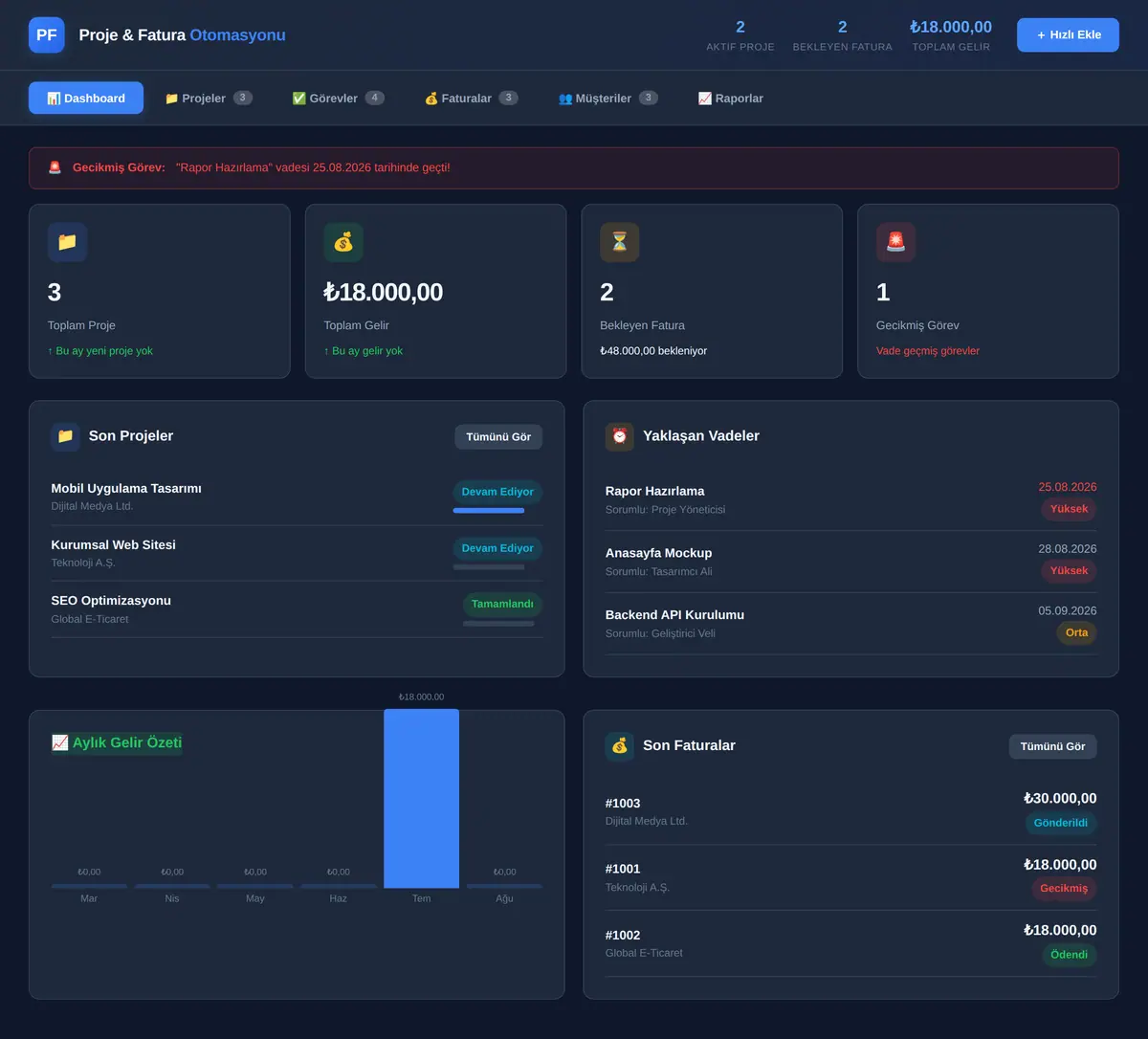The image size is (1148, 1039).
Task: Click Tümünü Gör in Son Faturalar
Action: [x=1052, y=746]
